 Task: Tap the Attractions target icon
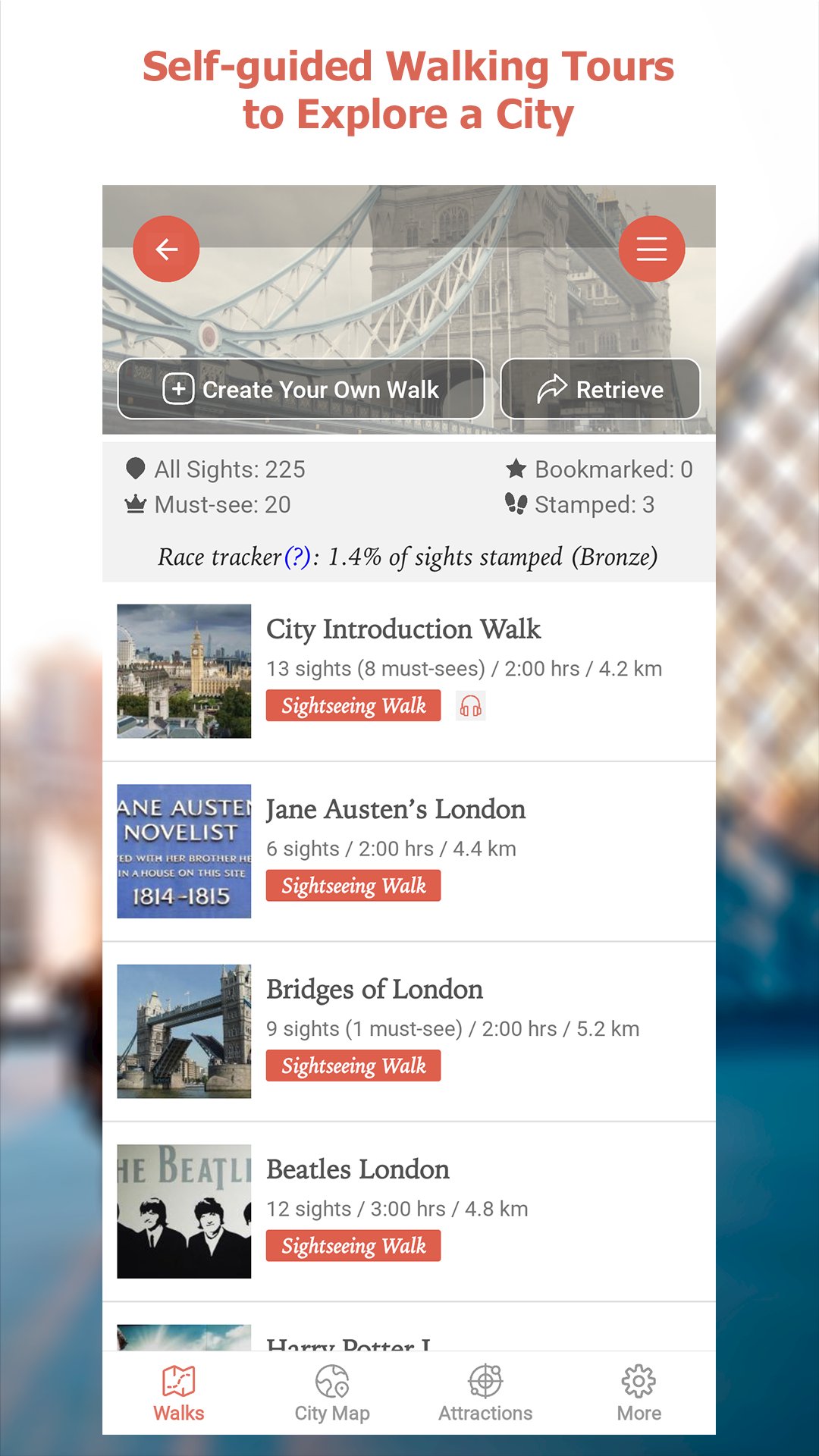click(x=485, y=1381)
